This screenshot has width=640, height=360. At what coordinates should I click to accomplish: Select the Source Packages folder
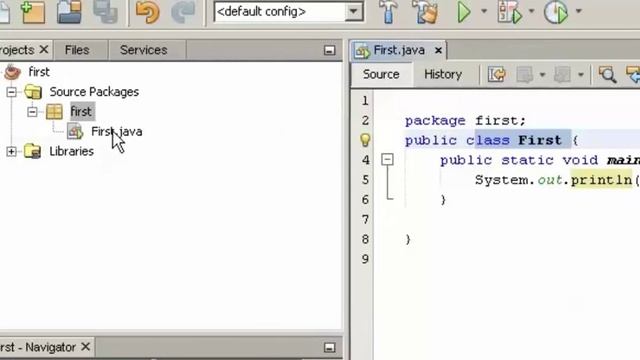coord(94,92)
